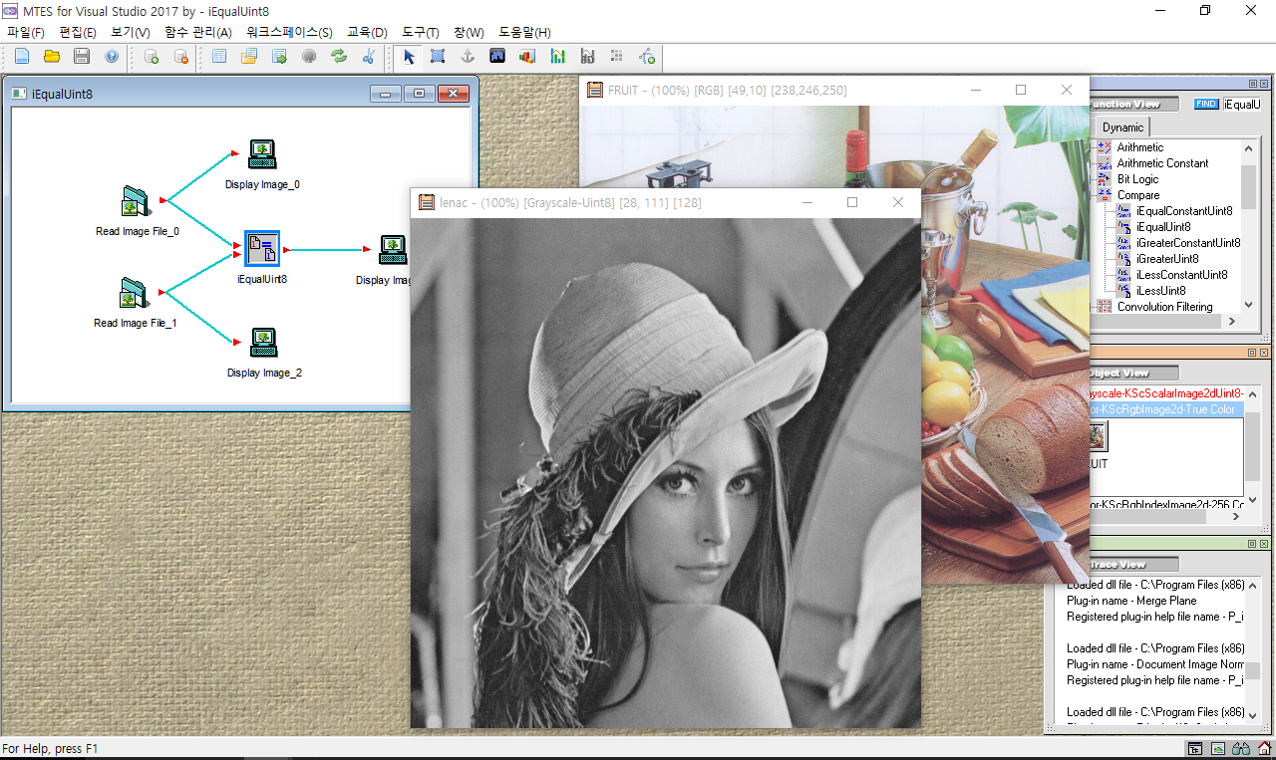1276x760 pixels.
Task: Click the New file toolbar icon
Action: point(22,57)
